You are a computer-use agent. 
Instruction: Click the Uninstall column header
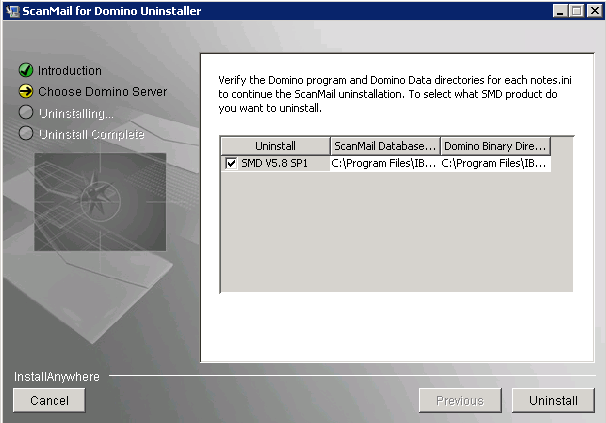pos(275,146)
